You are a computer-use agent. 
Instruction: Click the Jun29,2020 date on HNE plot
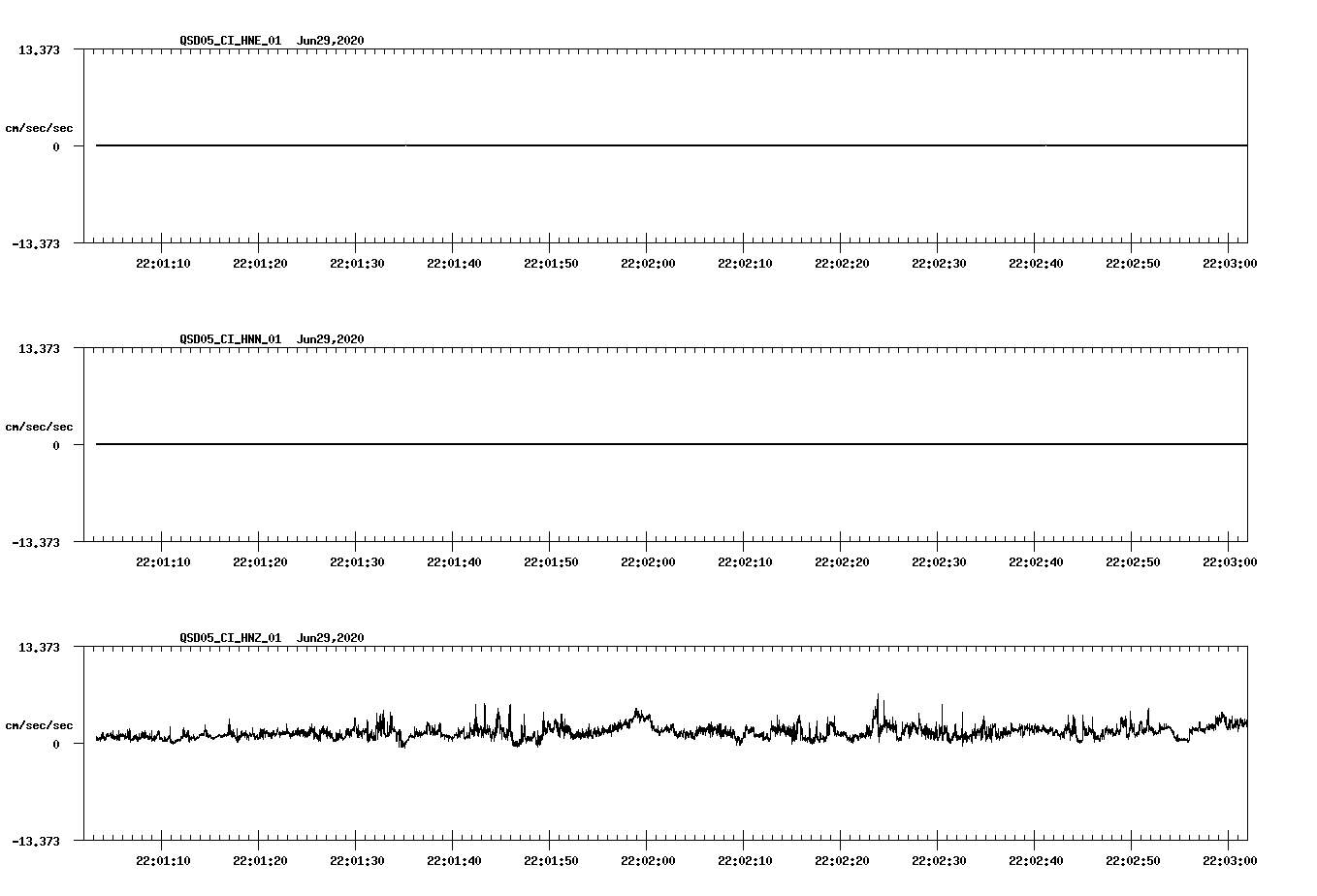coord(331,41)
